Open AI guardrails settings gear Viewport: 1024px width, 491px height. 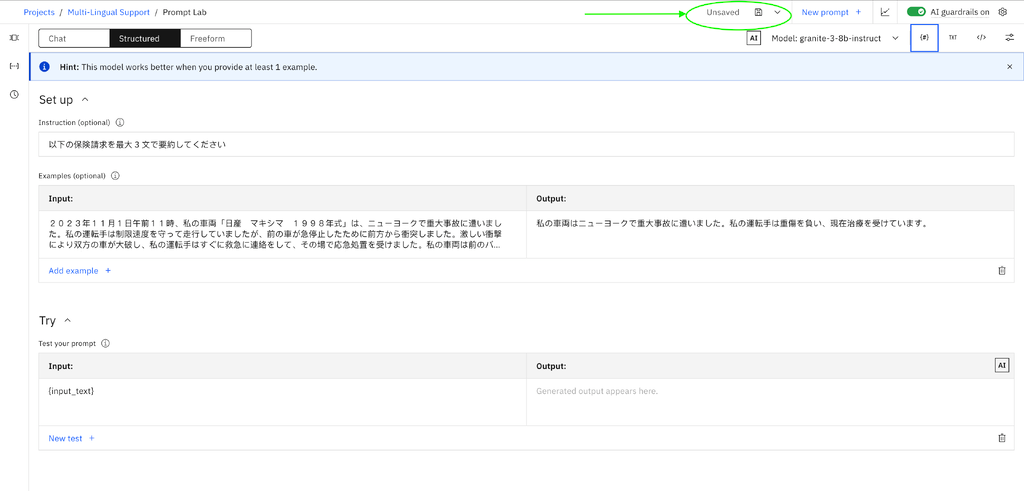click(1004, 12)
